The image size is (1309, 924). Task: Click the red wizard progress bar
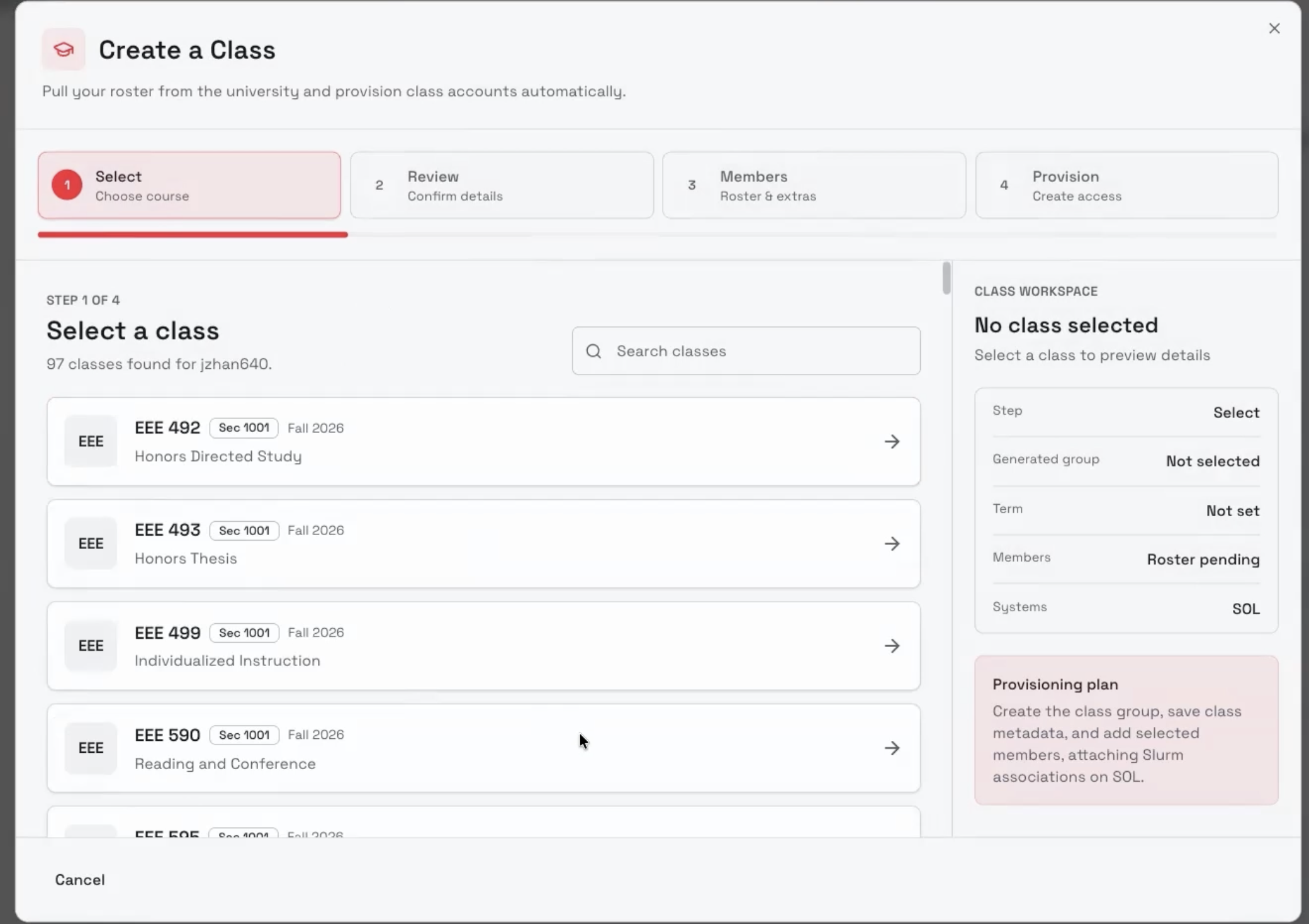click(193, 235)
